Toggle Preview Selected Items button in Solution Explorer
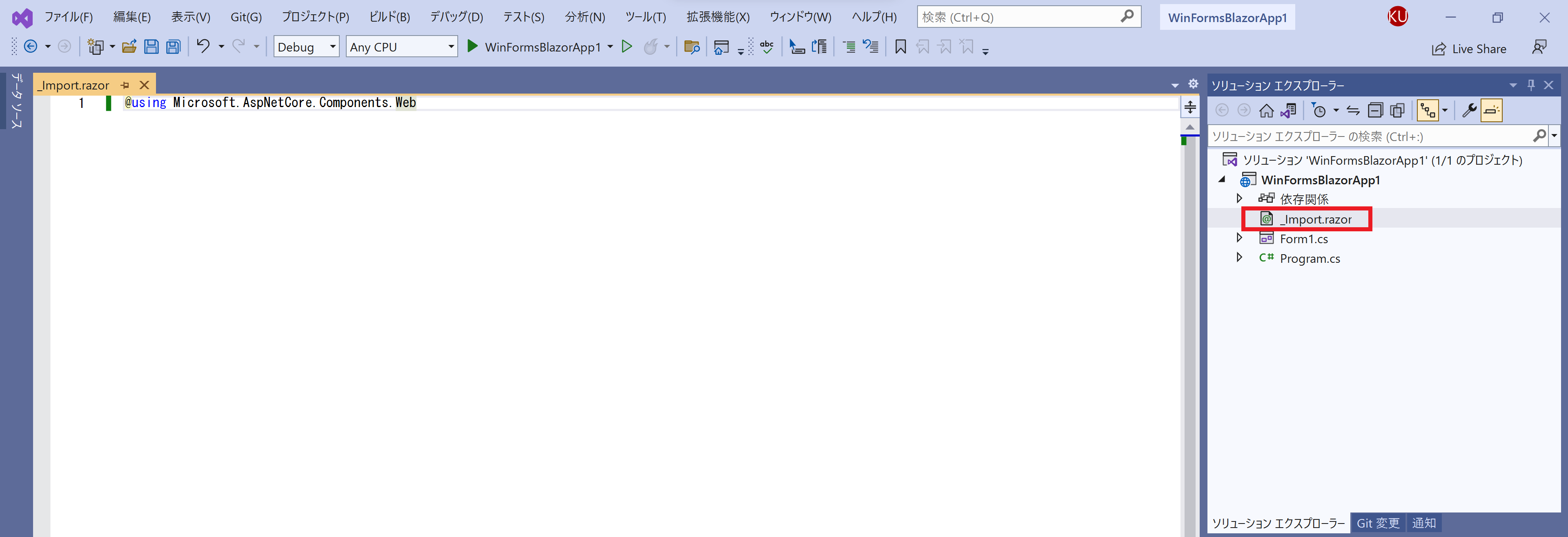The height and width of the screenshot is (537, 1568). pyautogui.click(x=1491, y=110)
